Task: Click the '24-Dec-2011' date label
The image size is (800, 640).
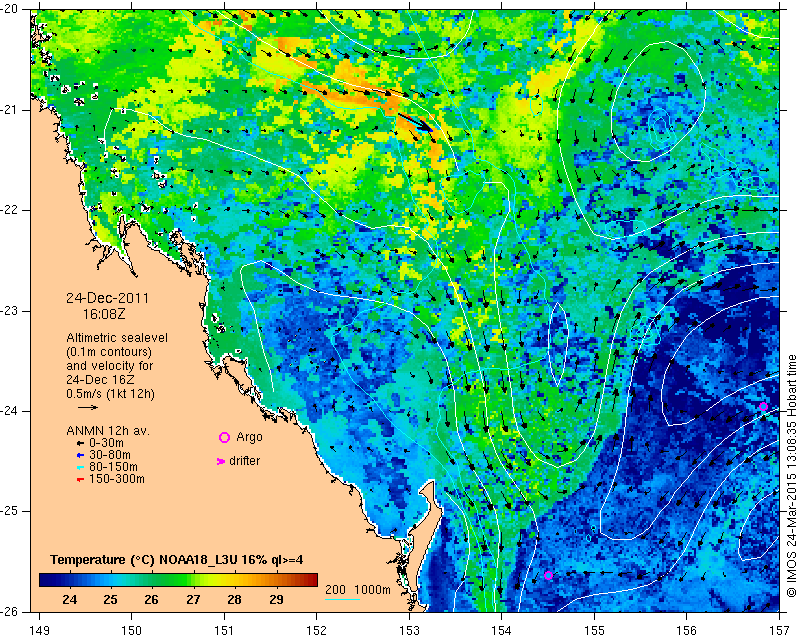Action: click(108, 298)
